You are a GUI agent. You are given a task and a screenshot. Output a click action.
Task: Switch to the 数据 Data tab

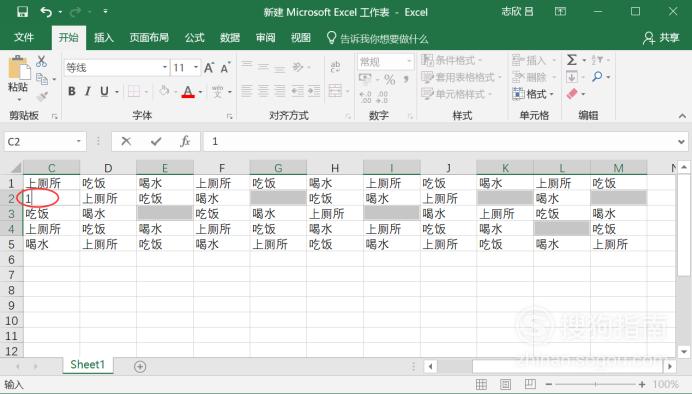[230, 38]
